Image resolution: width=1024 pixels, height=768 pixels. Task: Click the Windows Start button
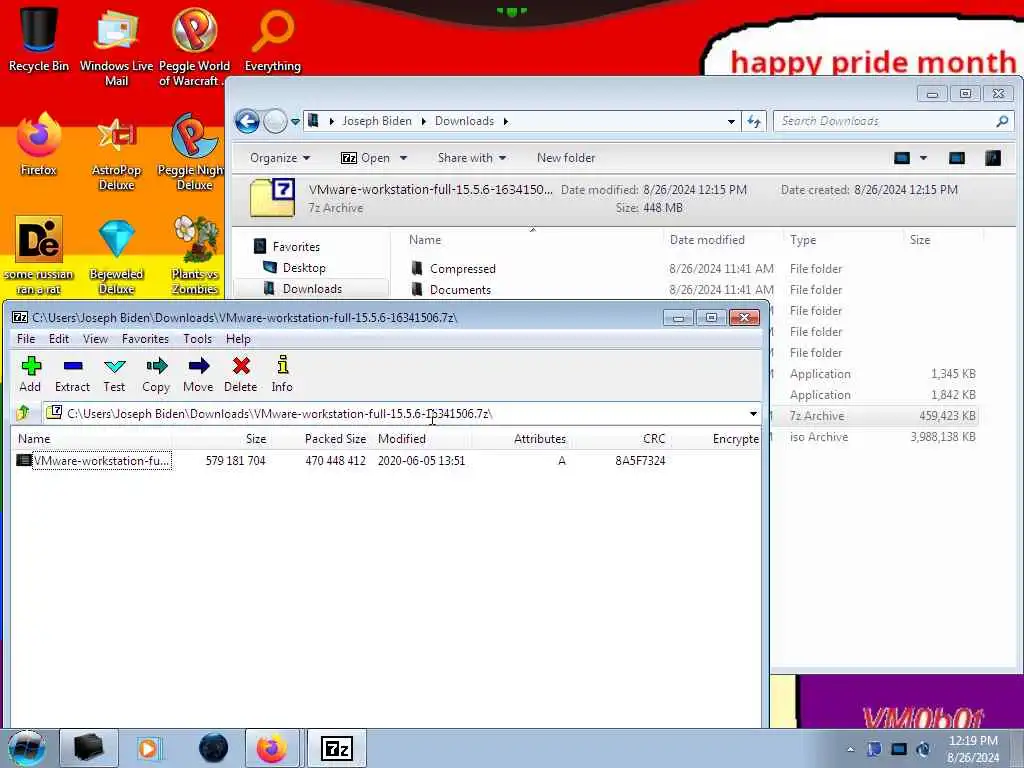[27, 748]
